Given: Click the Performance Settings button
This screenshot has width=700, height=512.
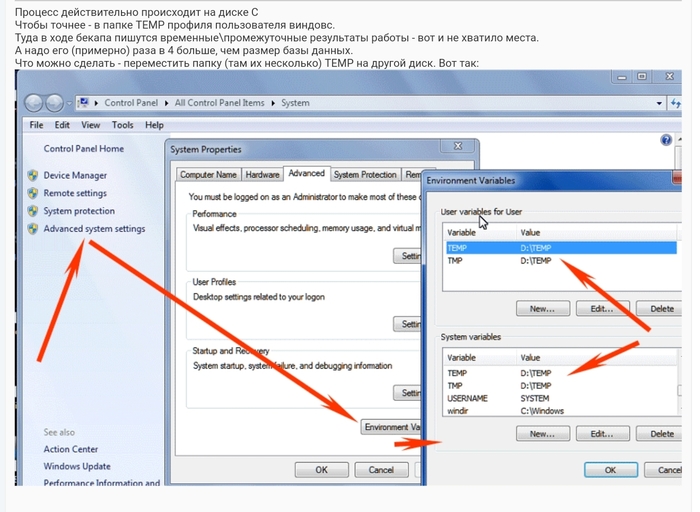Looking at the screenshot, I should click(x=408, y=256).
